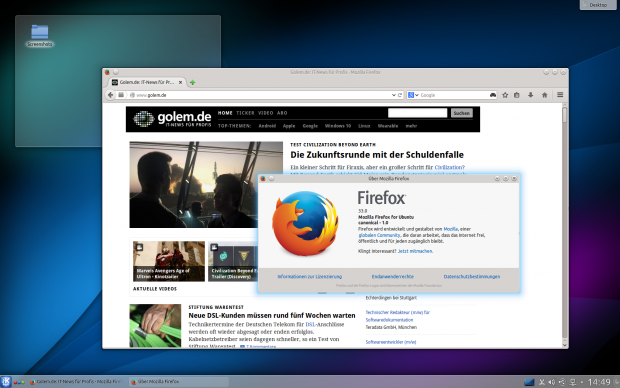
Task: Switch to the Golem.de Firefox taskbar entry
Action: pyautogui.click(x=76, y=382)
